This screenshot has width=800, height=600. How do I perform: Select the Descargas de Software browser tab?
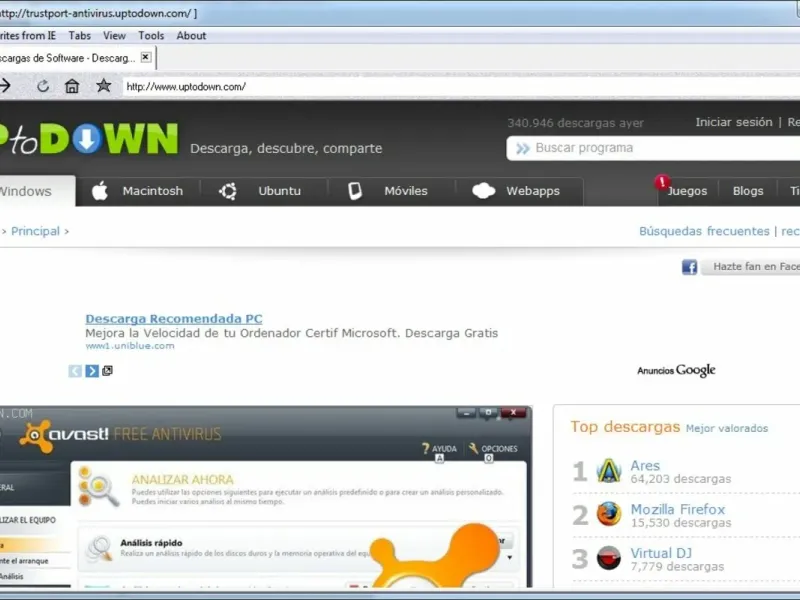click(x=77, y=58)
